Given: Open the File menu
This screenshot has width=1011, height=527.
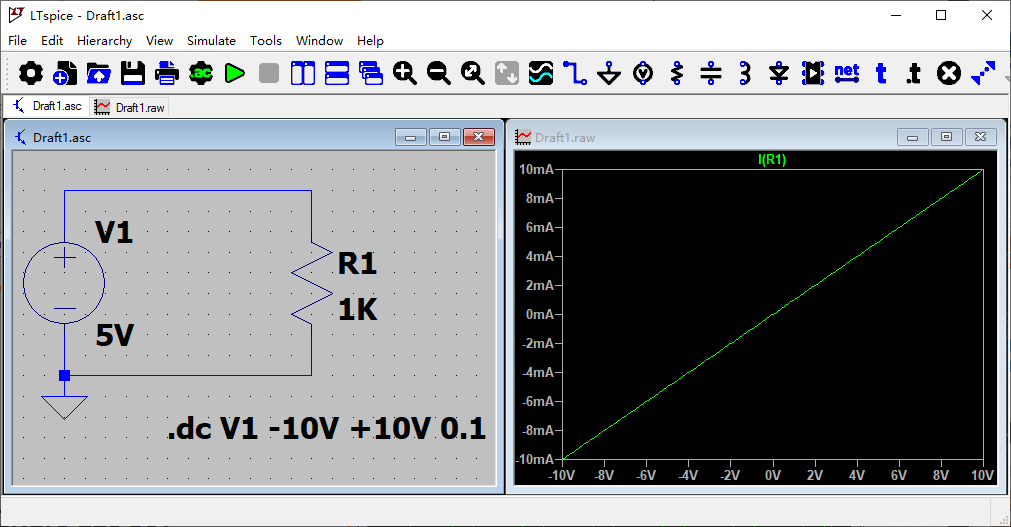Looking at the screenshot, I should 17,41.
